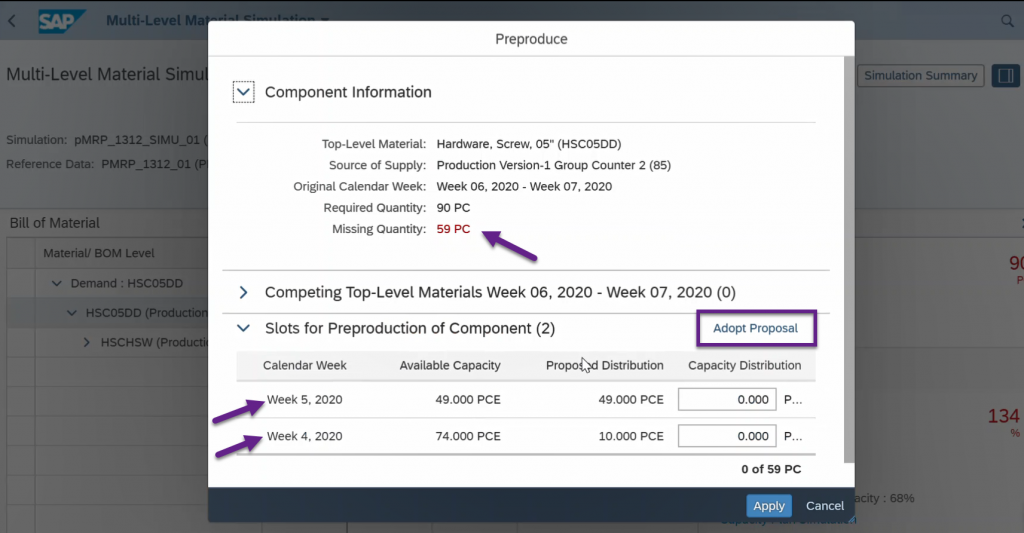Focus Capacity Distribution field for Week 4
1024x533 pixels.
[x=727, y=436]
